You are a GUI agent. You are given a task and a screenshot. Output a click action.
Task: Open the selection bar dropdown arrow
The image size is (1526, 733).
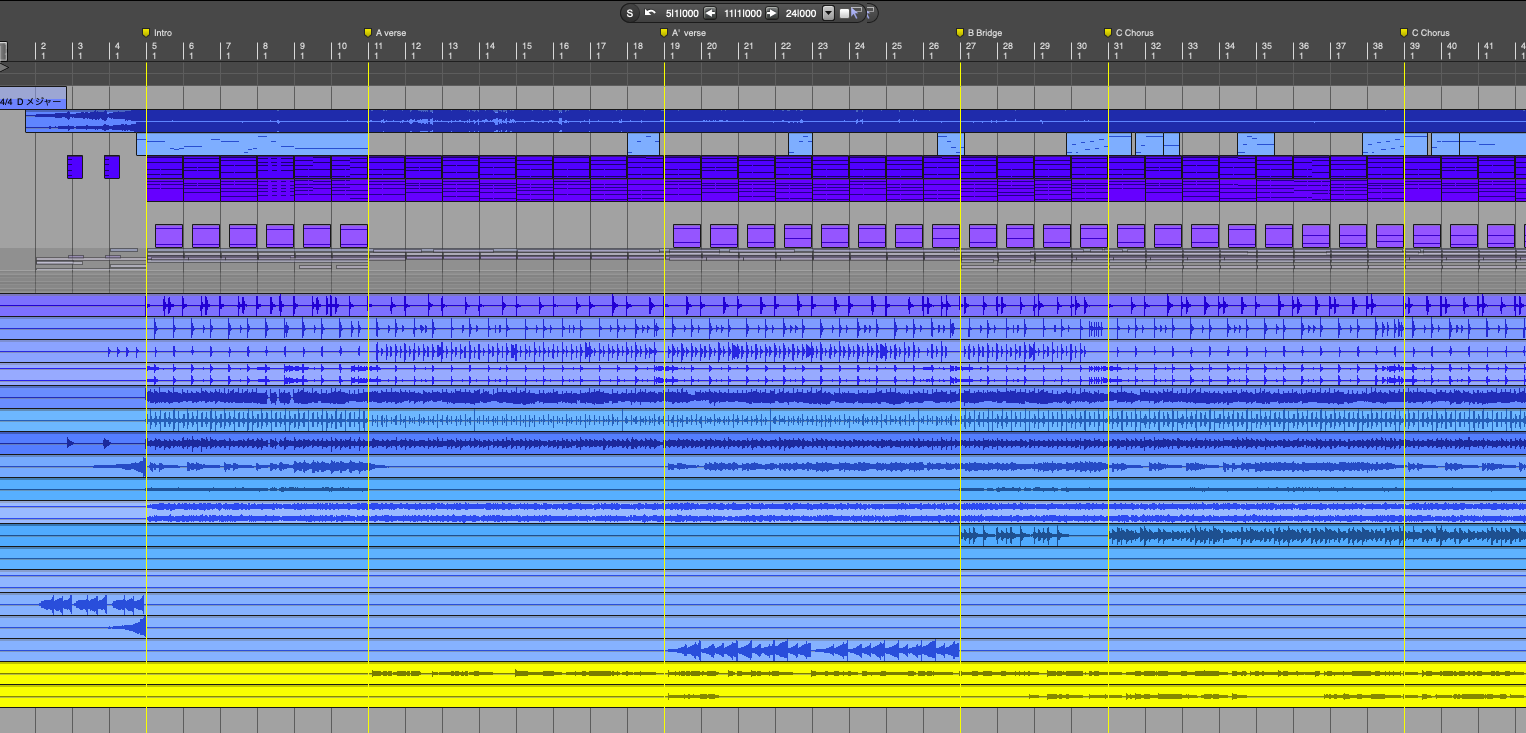point(828,13)
